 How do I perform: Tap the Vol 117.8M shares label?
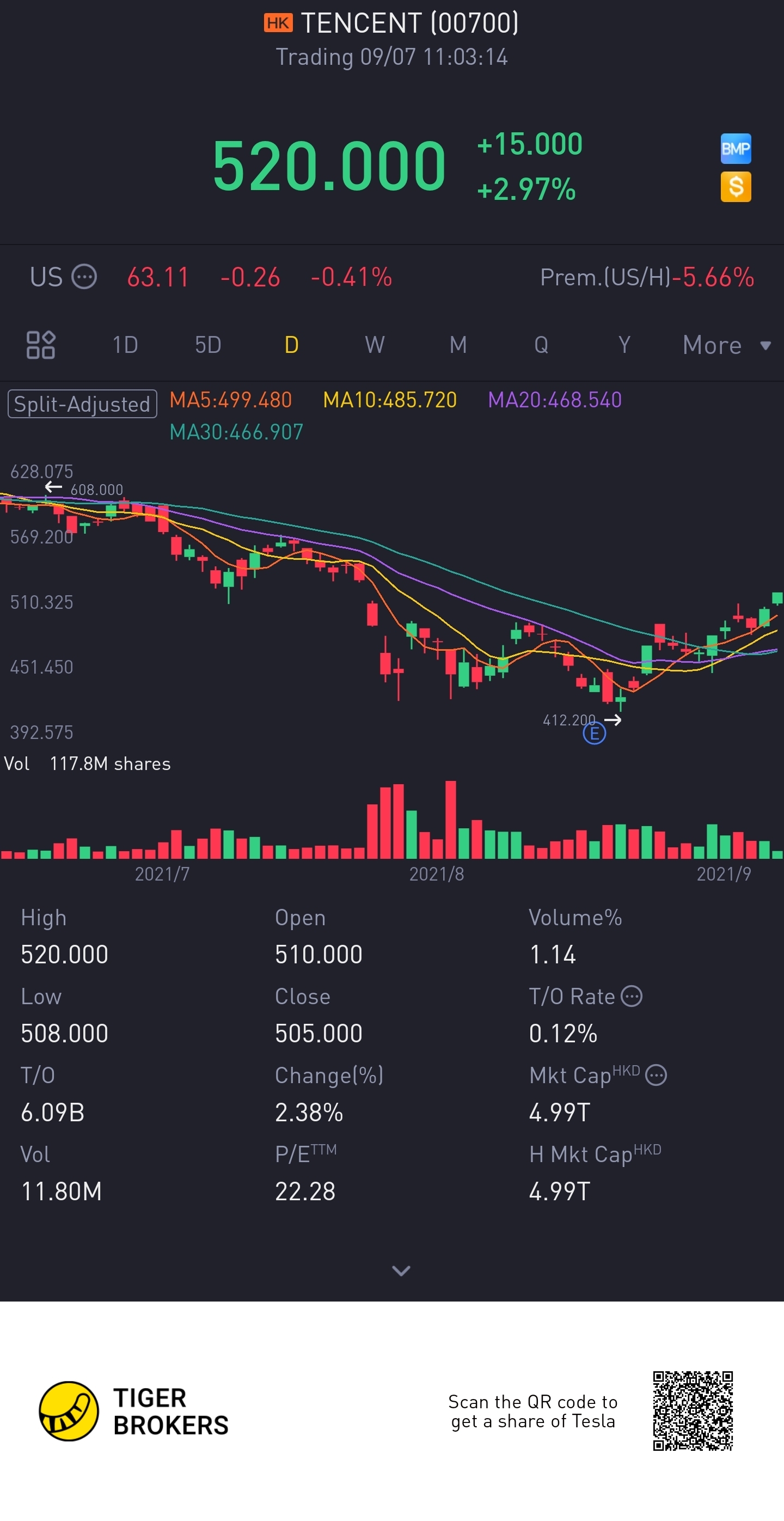[87, 763]
